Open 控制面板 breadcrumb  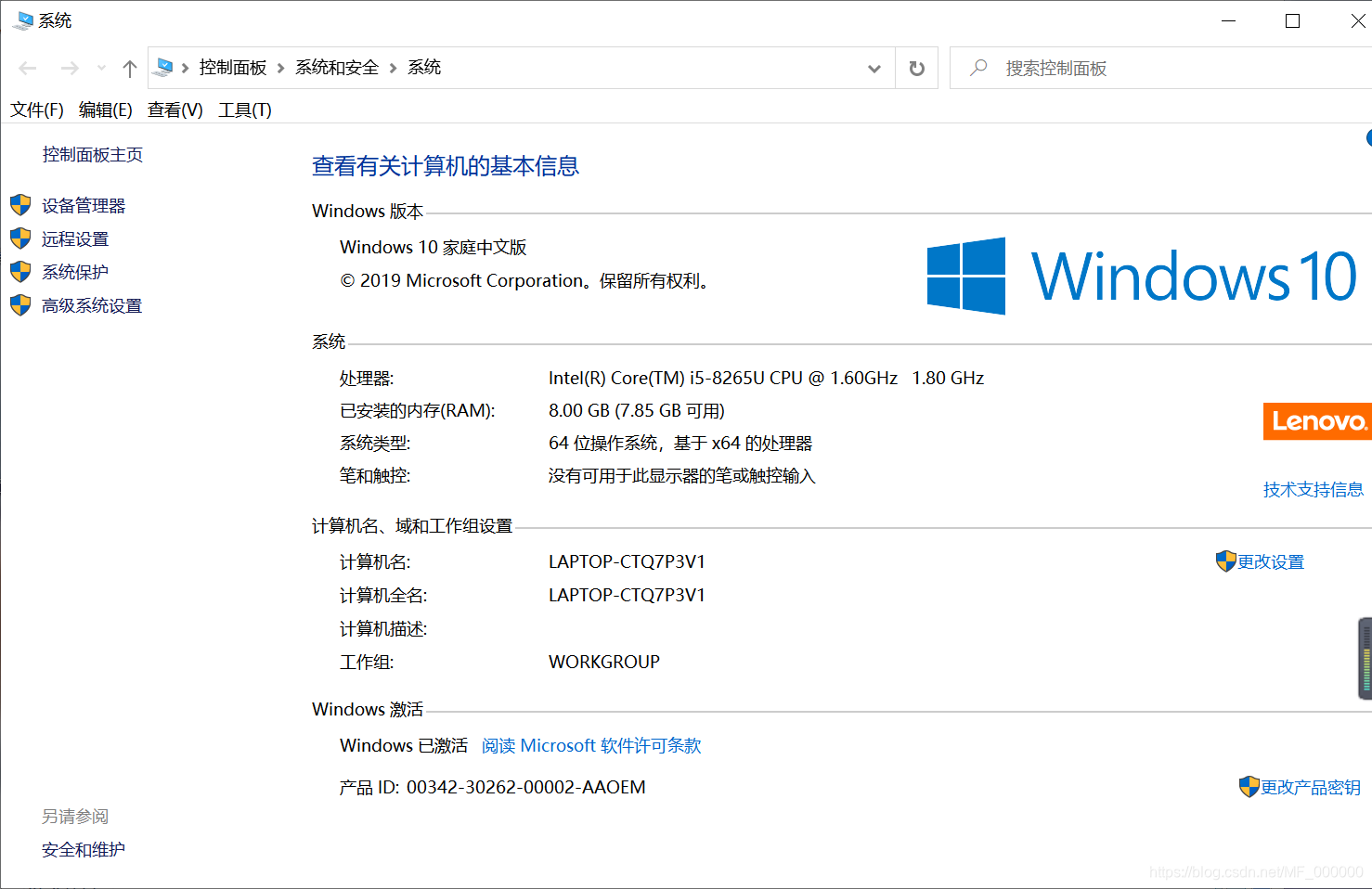(x=233, y=68)
